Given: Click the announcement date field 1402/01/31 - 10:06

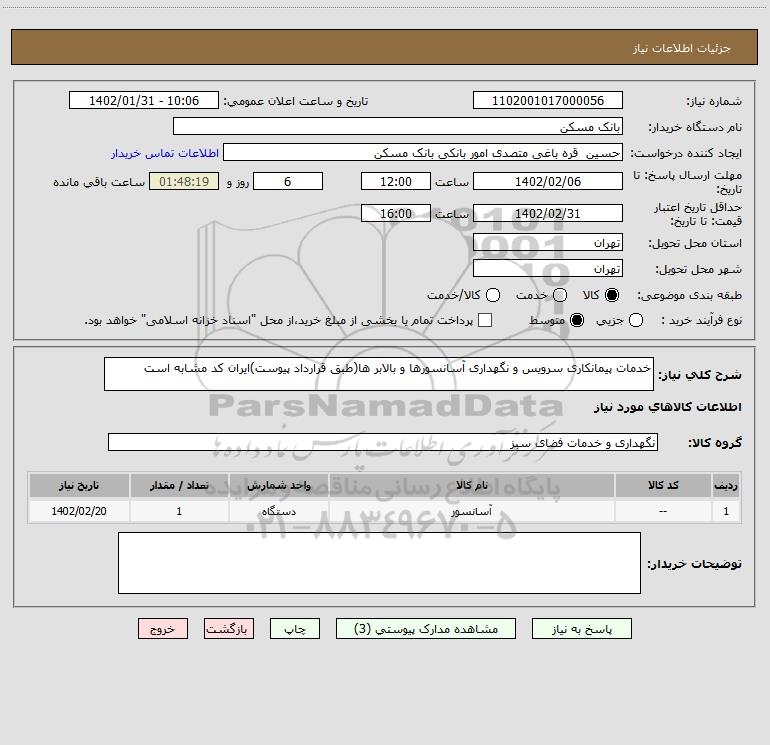Looking at the screenshot, I should coord(144,100).
